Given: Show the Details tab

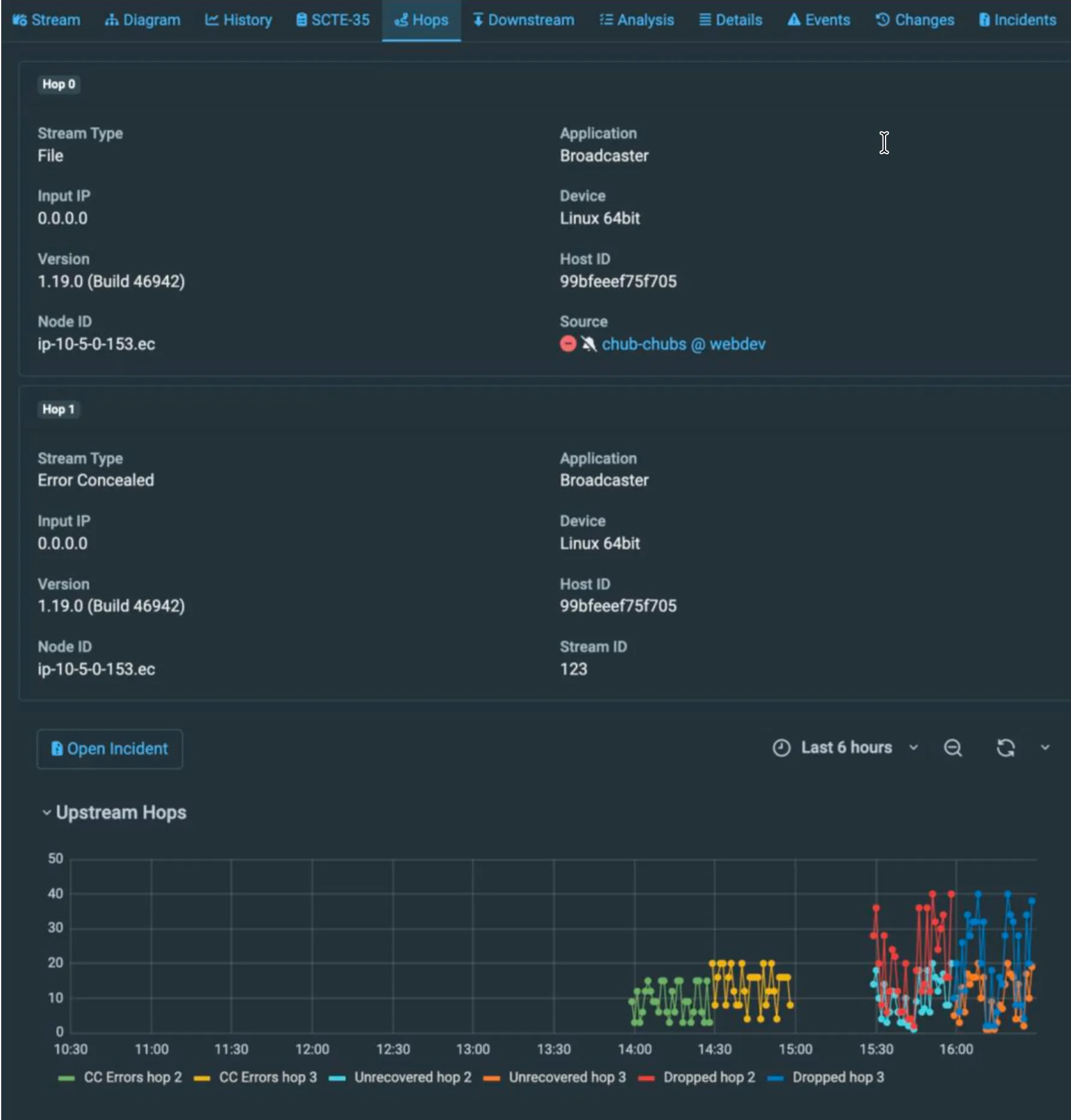Looking at the screenshot, I should click(730, 20).
